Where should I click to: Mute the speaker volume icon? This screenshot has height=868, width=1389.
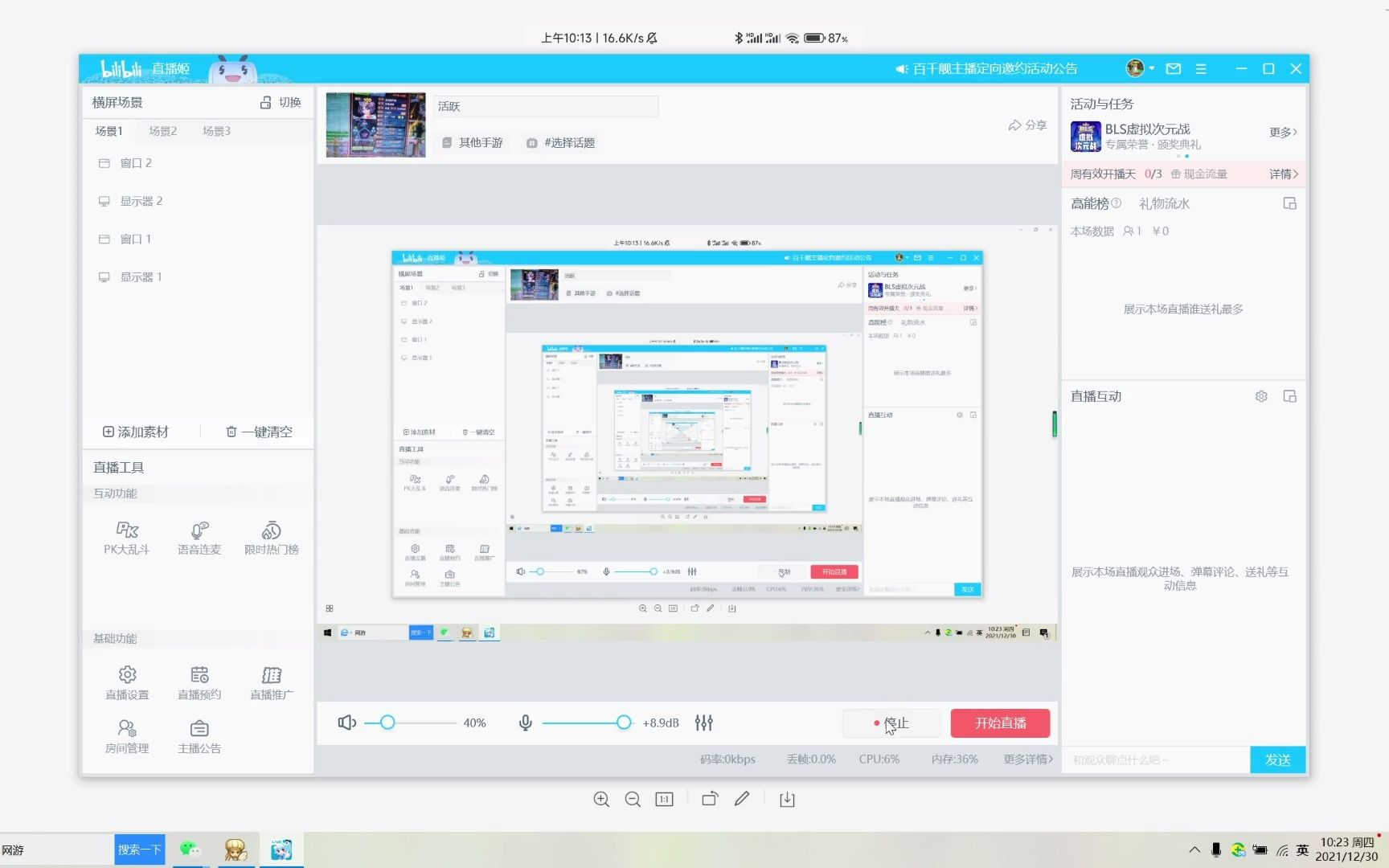(x=346, y=723)
